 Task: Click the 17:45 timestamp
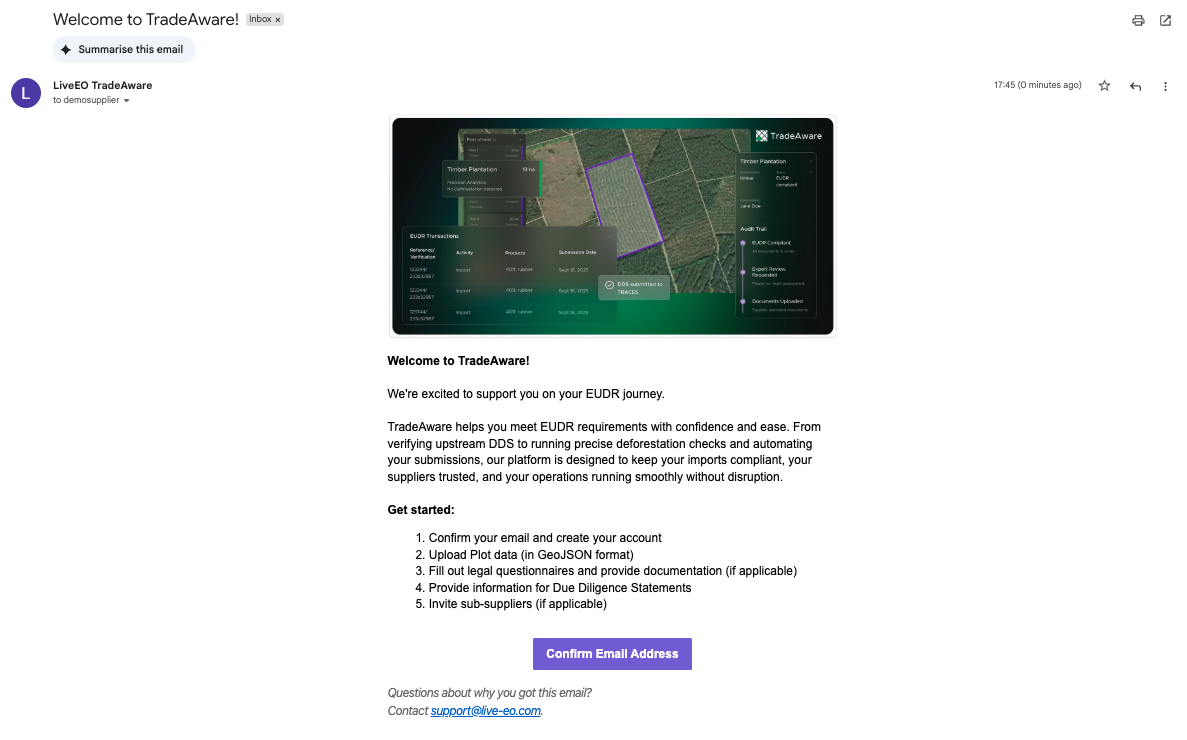tap(1037, 86)
